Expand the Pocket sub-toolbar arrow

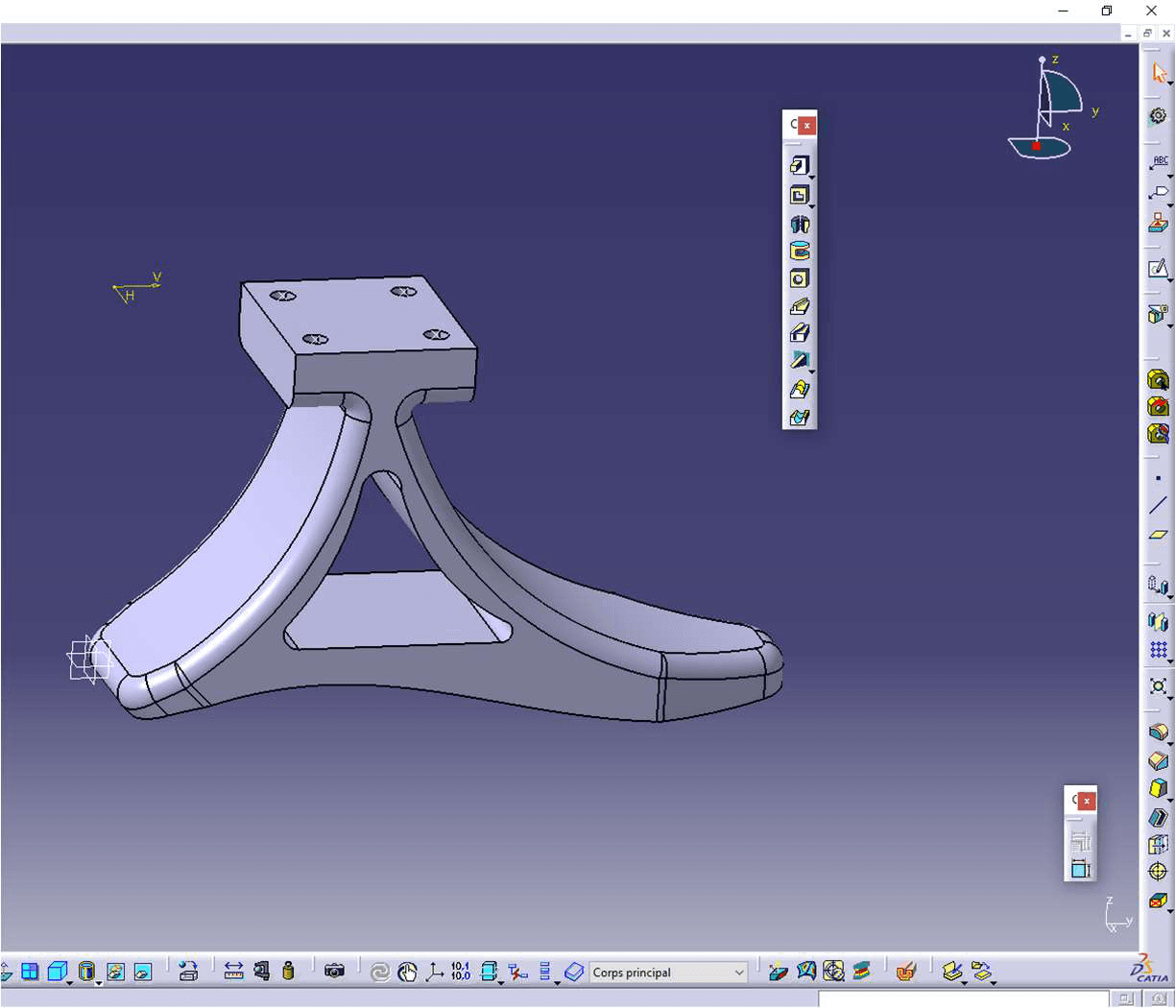(812, 206)
